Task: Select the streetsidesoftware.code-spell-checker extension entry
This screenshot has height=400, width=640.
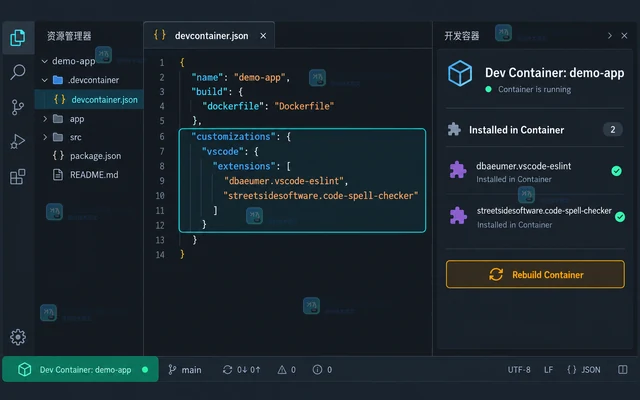Action: (535, 217)
